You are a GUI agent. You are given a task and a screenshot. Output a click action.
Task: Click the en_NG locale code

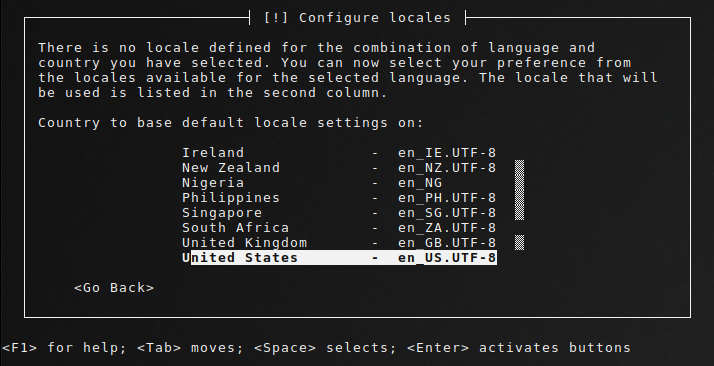point(420,183)
